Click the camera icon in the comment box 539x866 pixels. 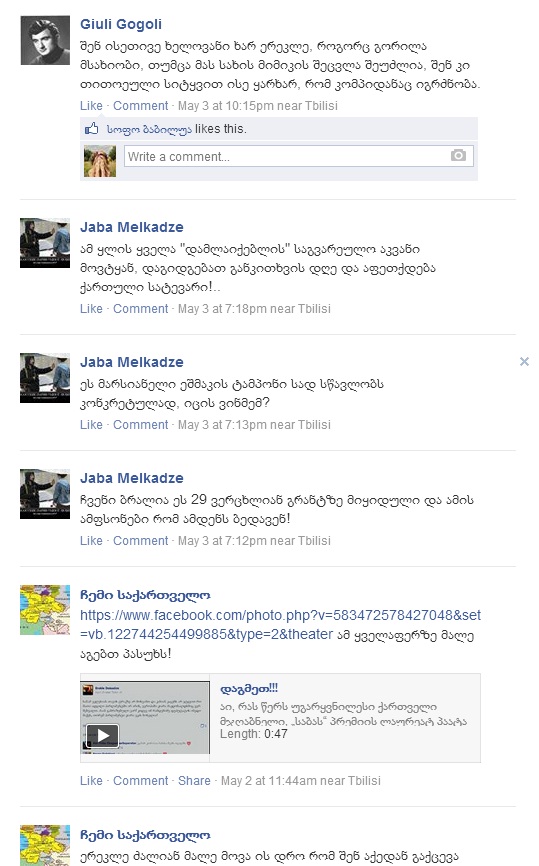pos(458,156)
